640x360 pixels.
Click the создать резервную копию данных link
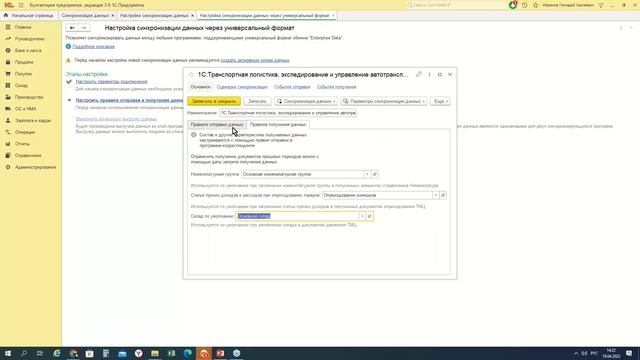tap(255, 60)
